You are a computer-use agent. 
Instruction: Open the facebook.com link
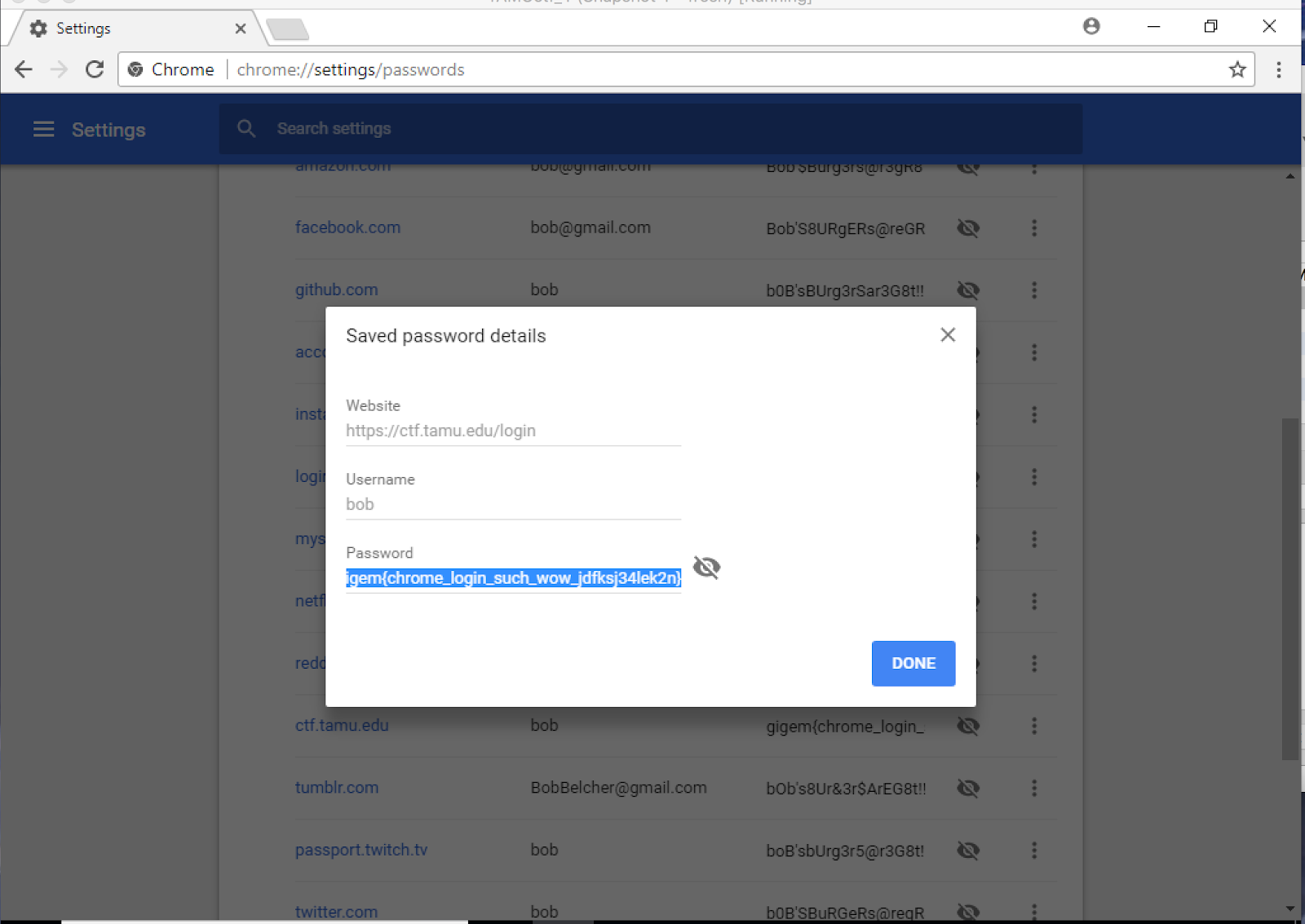click(x=347, y=228)
